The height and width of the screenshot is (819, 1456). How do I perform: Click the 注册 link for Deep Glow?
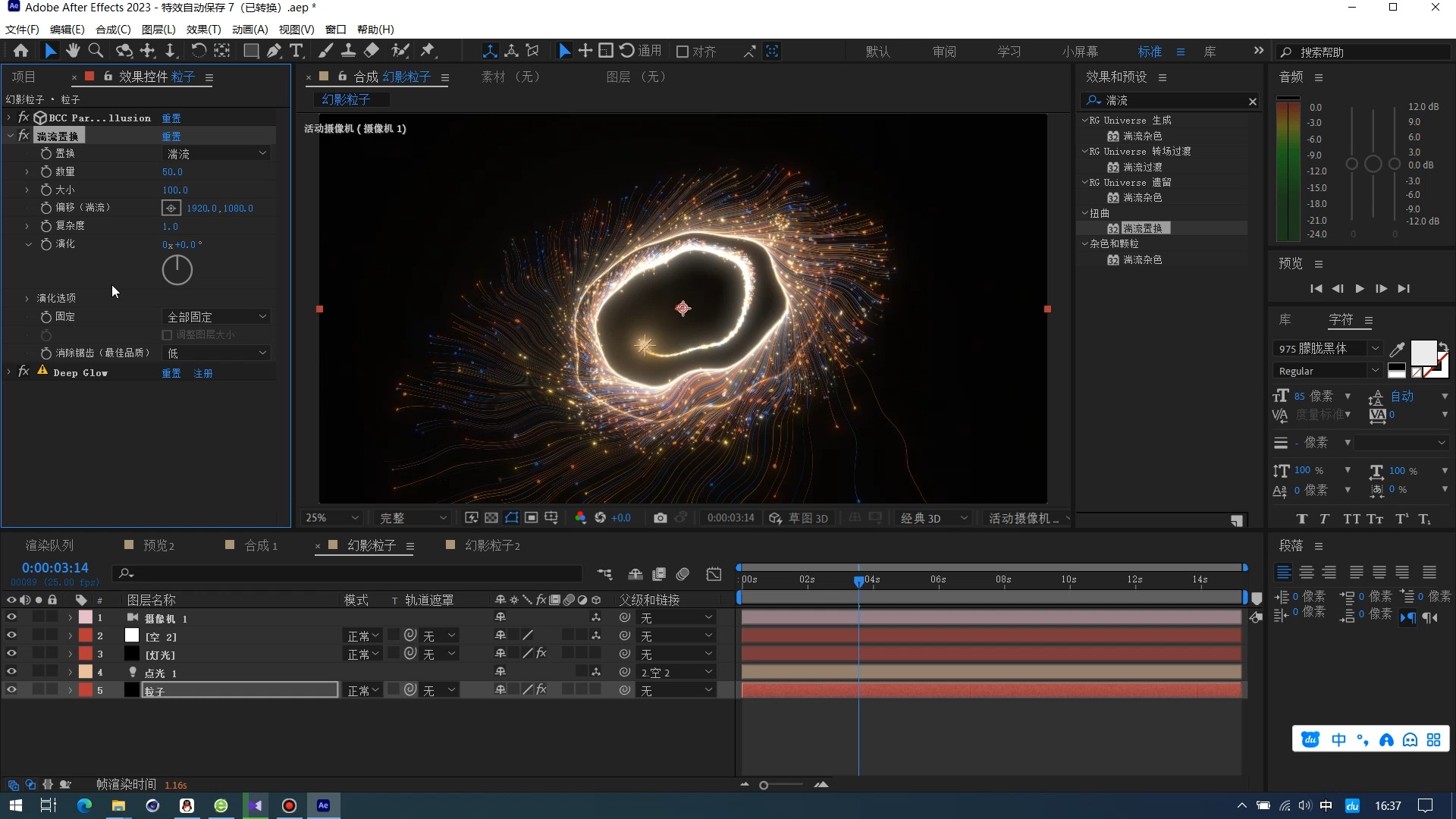203,374
